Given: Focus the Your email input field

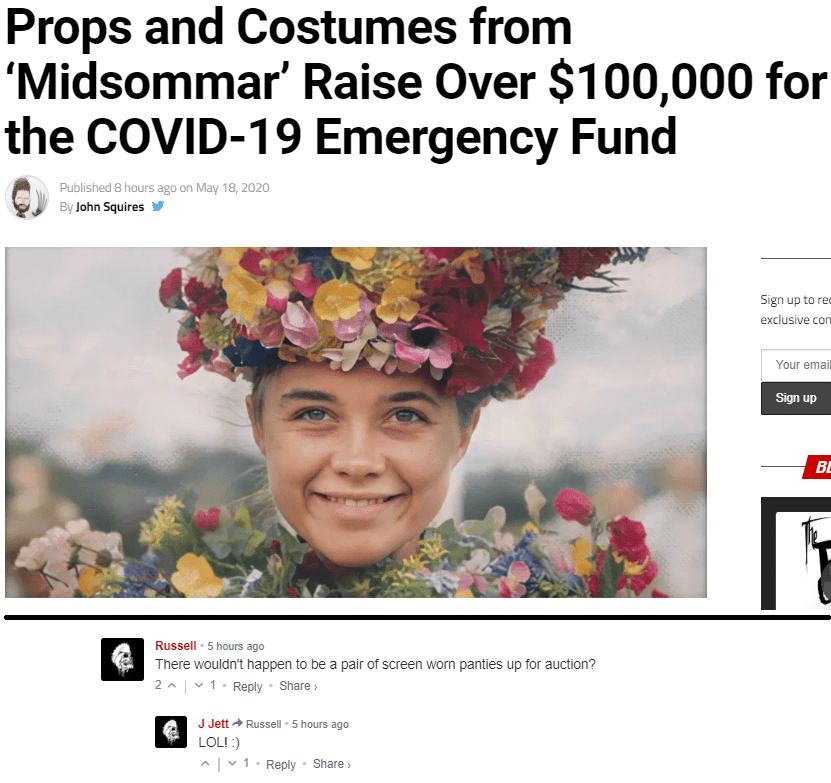Looking at the screenshot, I should (795, 365).
